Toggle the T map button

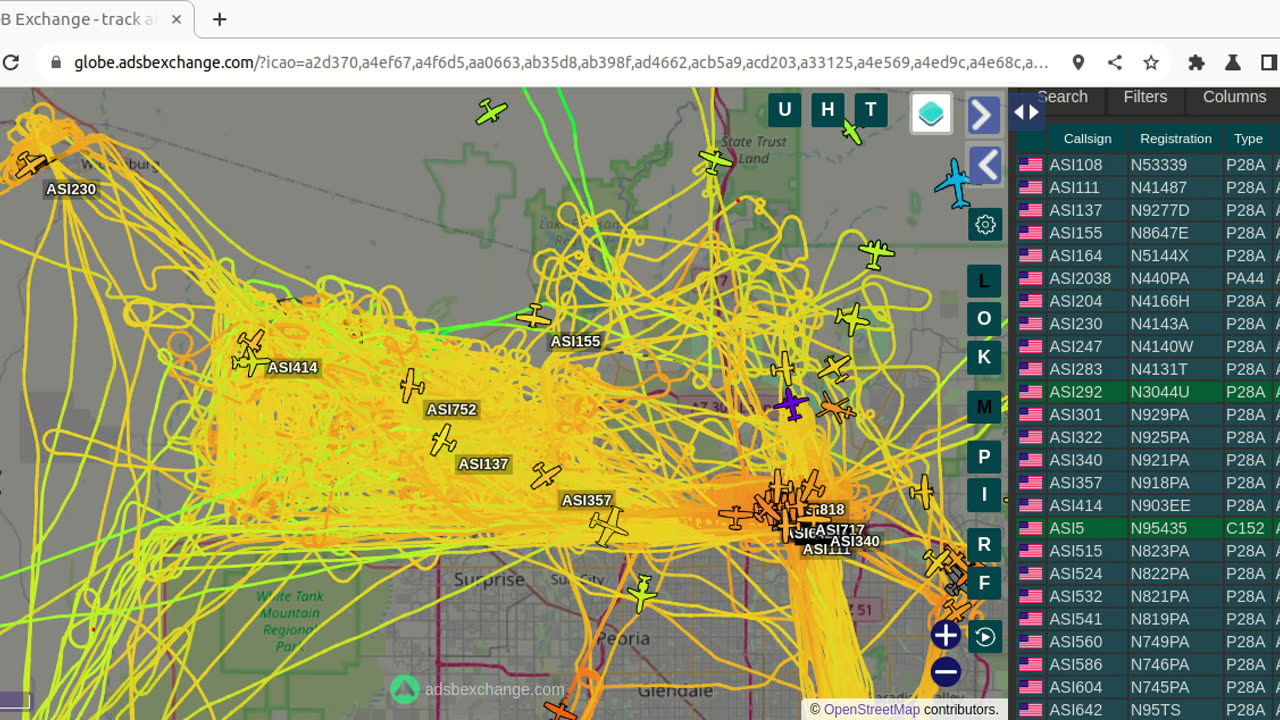[871, 110]
